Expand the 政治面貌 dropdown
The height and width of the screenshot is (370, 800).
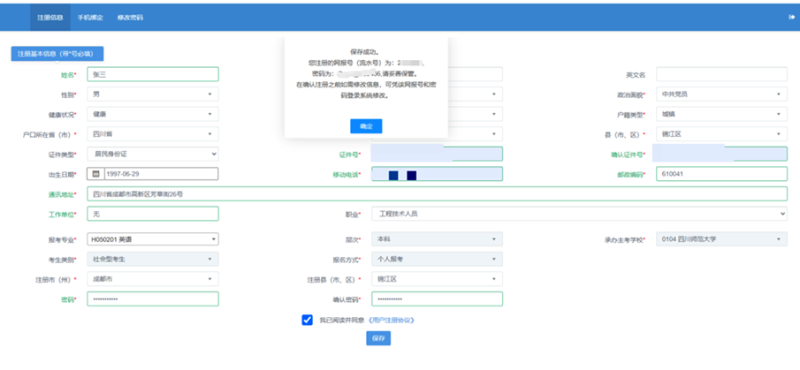tap(721, 94)
